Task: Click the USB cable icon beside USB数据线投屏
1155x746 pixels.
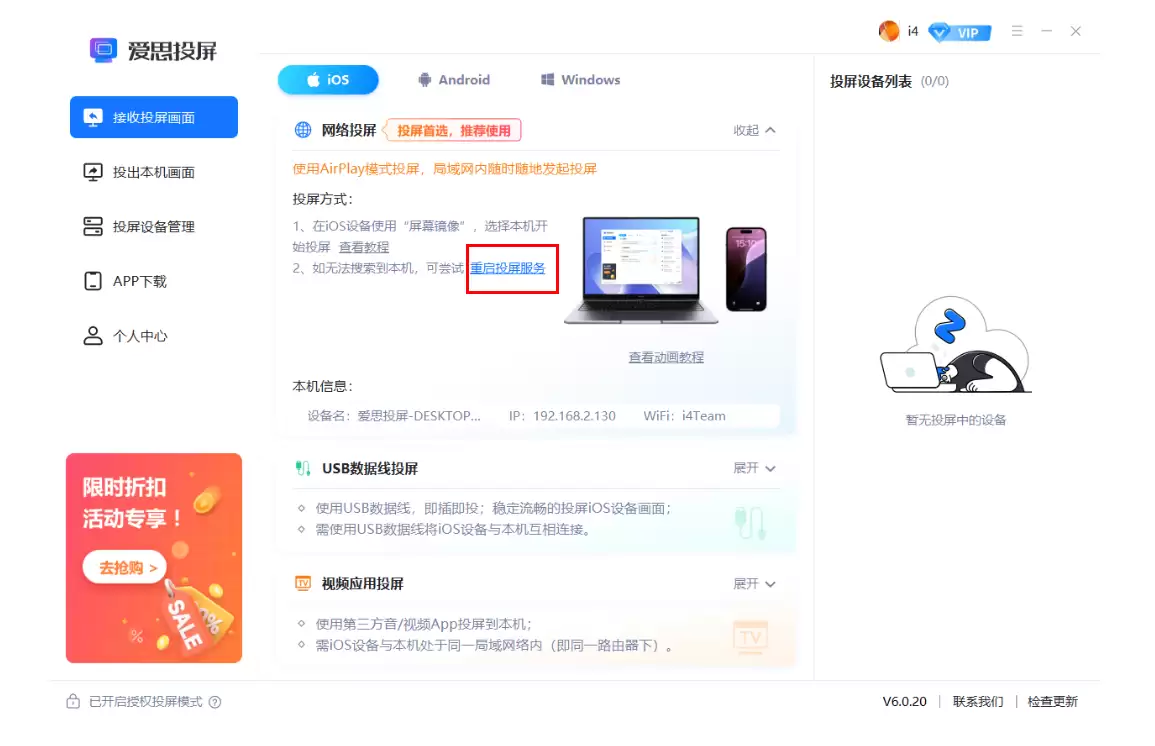Action: coord(303,468)
